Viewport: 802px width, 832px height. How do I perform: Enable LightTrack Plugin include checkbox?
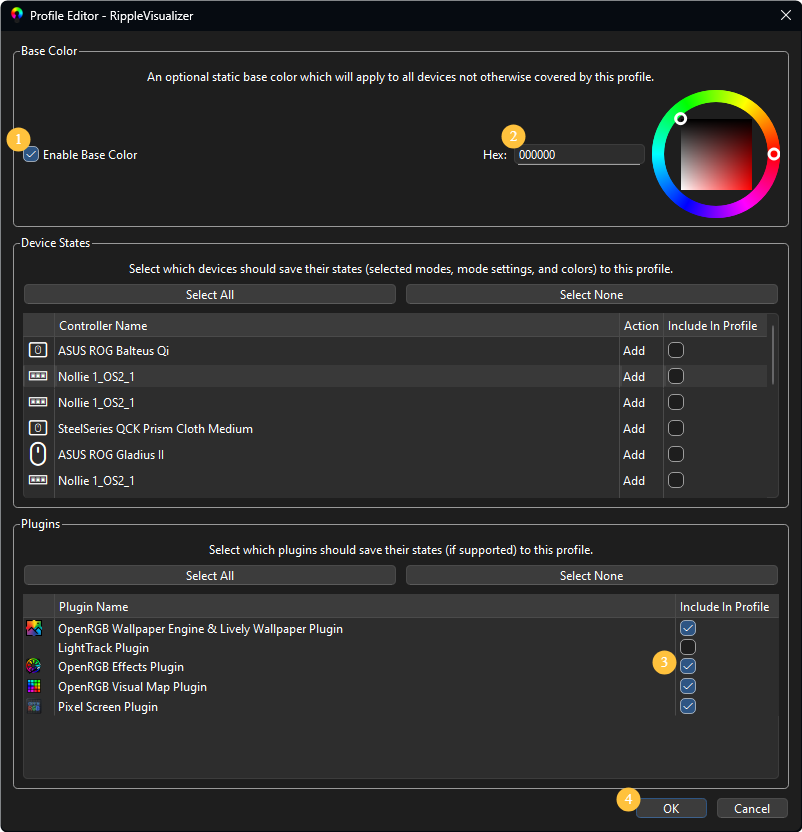coord(688,647)
